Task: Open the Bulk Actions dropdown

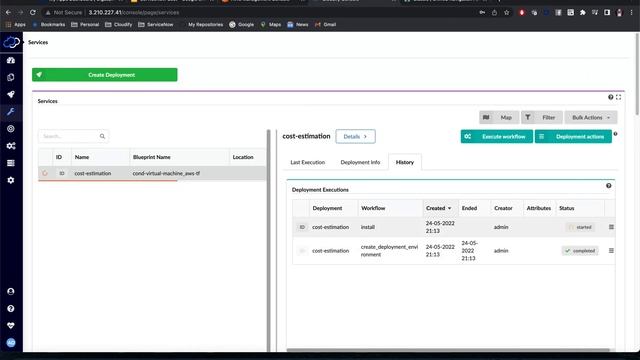Action: click(591, 118)
